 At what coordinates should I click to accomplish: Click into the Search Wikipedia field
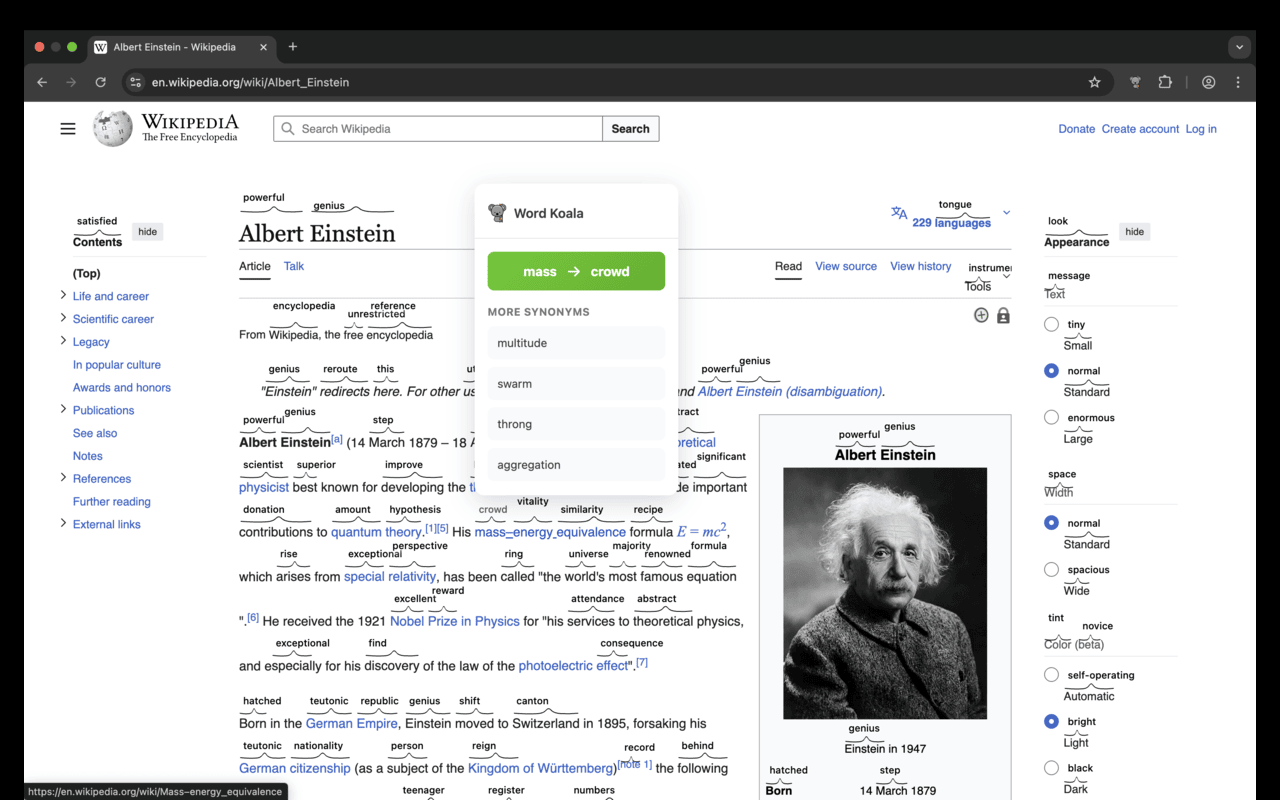pos(438,129)
